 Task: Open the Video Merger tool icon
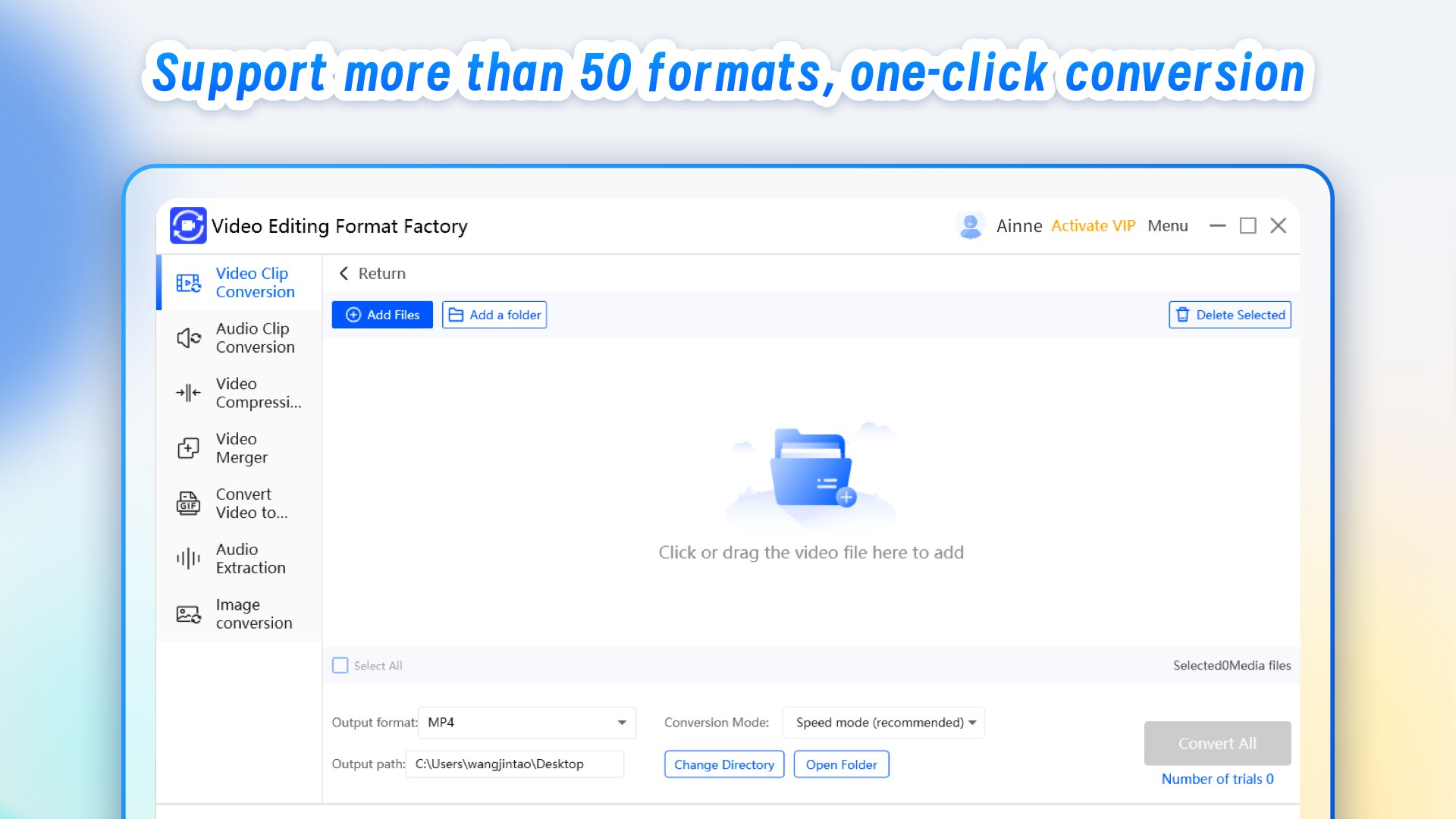click(x=188, y=448)
